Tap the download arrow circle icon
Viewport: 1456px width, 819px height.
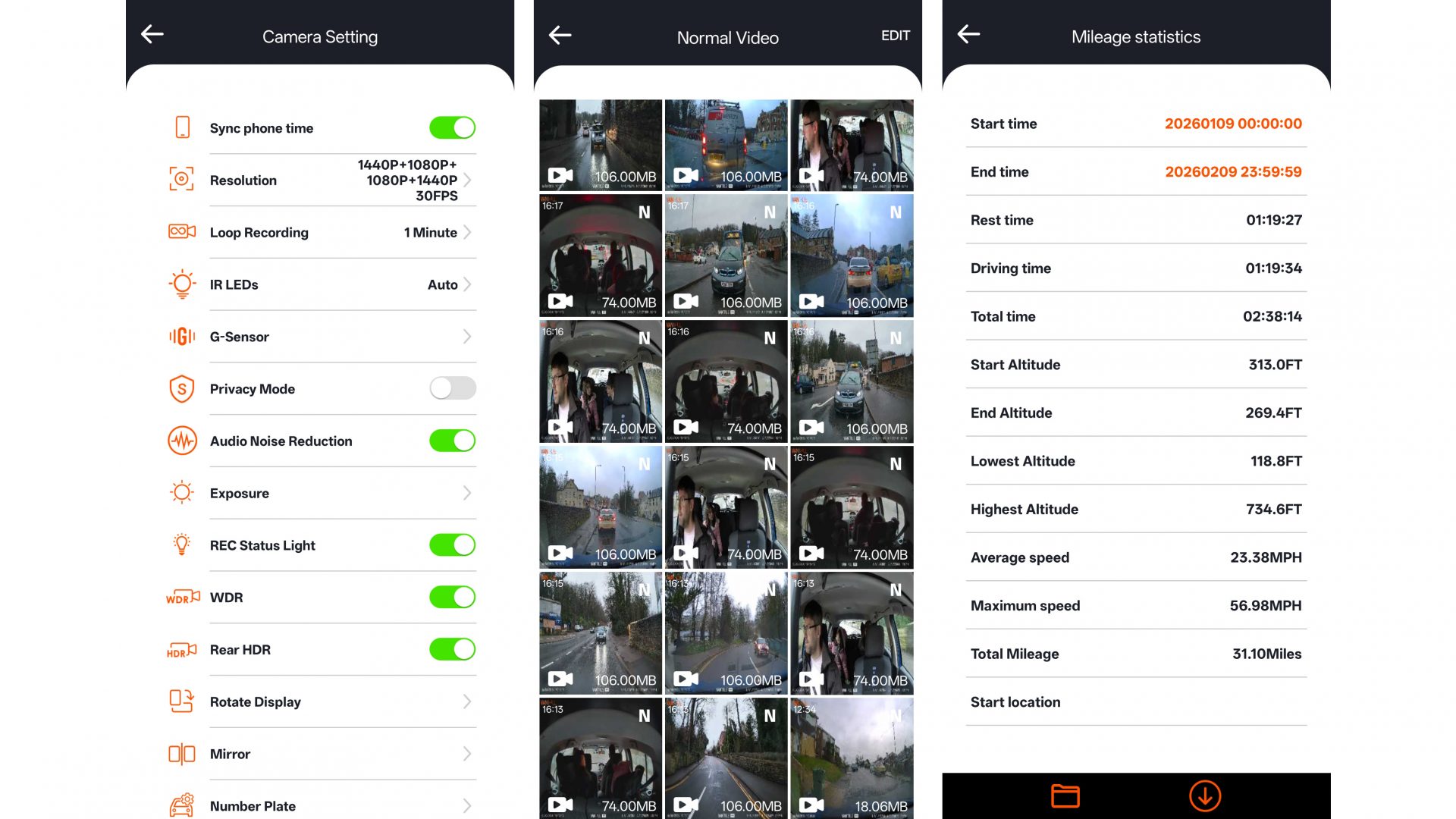point(1204,795)
